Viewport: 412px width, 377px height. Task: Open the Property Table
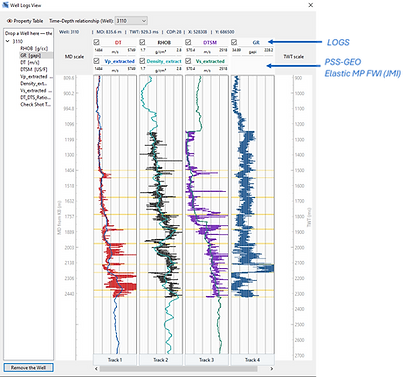tap(28, 21)
